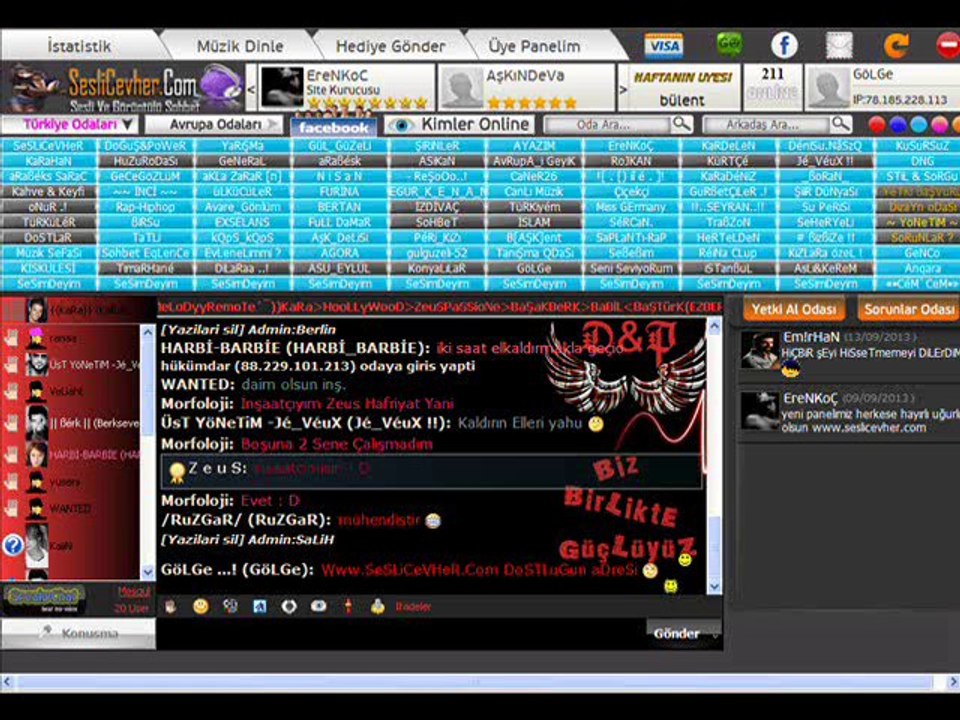Click the Facebook icon in top bar

[x=784, y=45]
